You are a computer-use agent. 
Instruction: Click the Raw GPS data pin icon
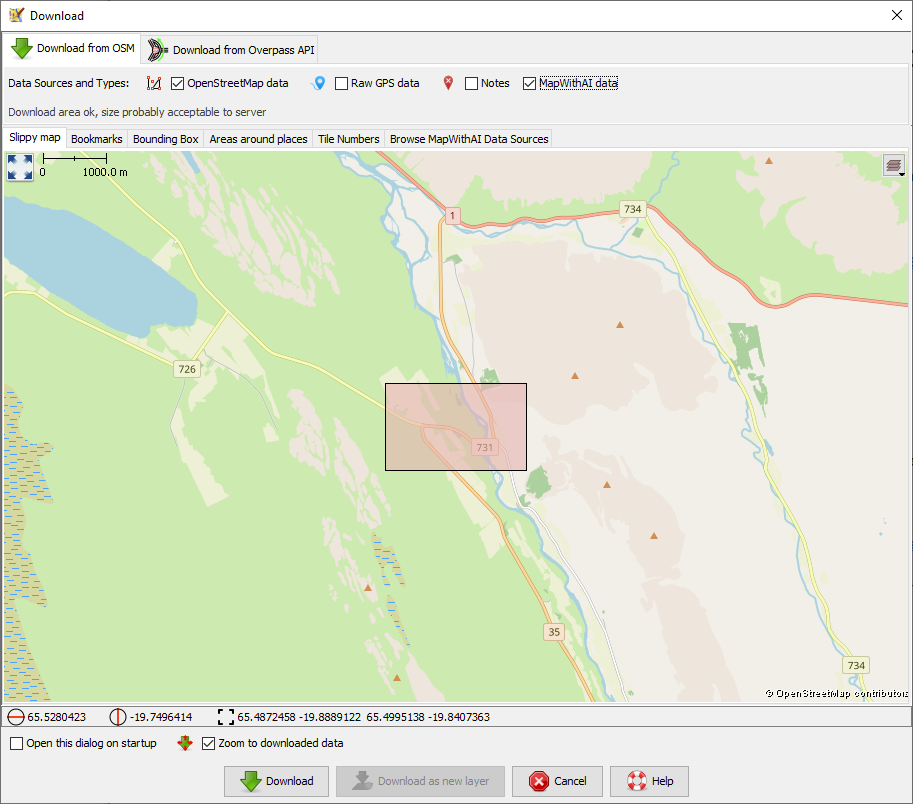click(x=318, y=84)
